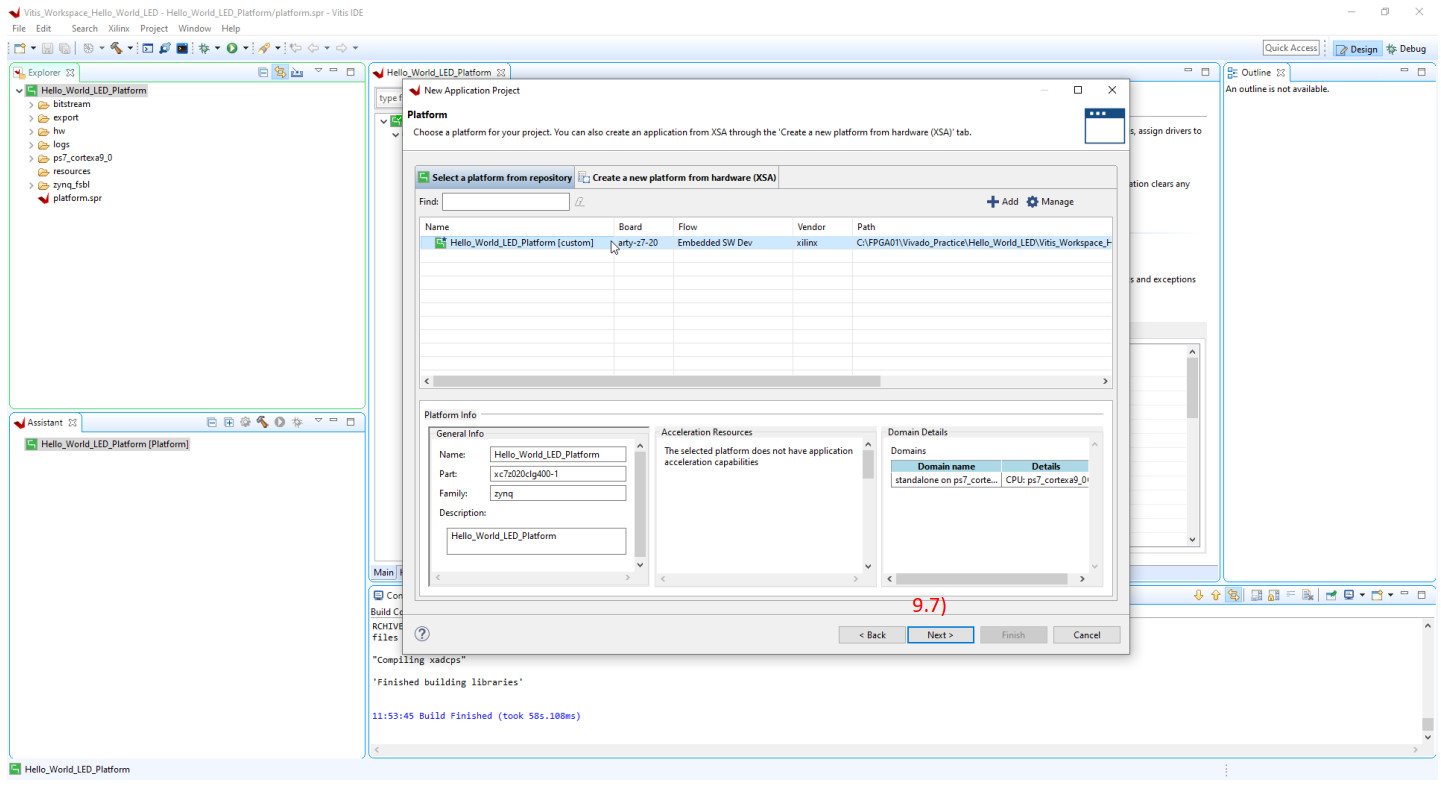The image size is (1441, 787).
Task: Open the Window menu
Action: point(195,29)
